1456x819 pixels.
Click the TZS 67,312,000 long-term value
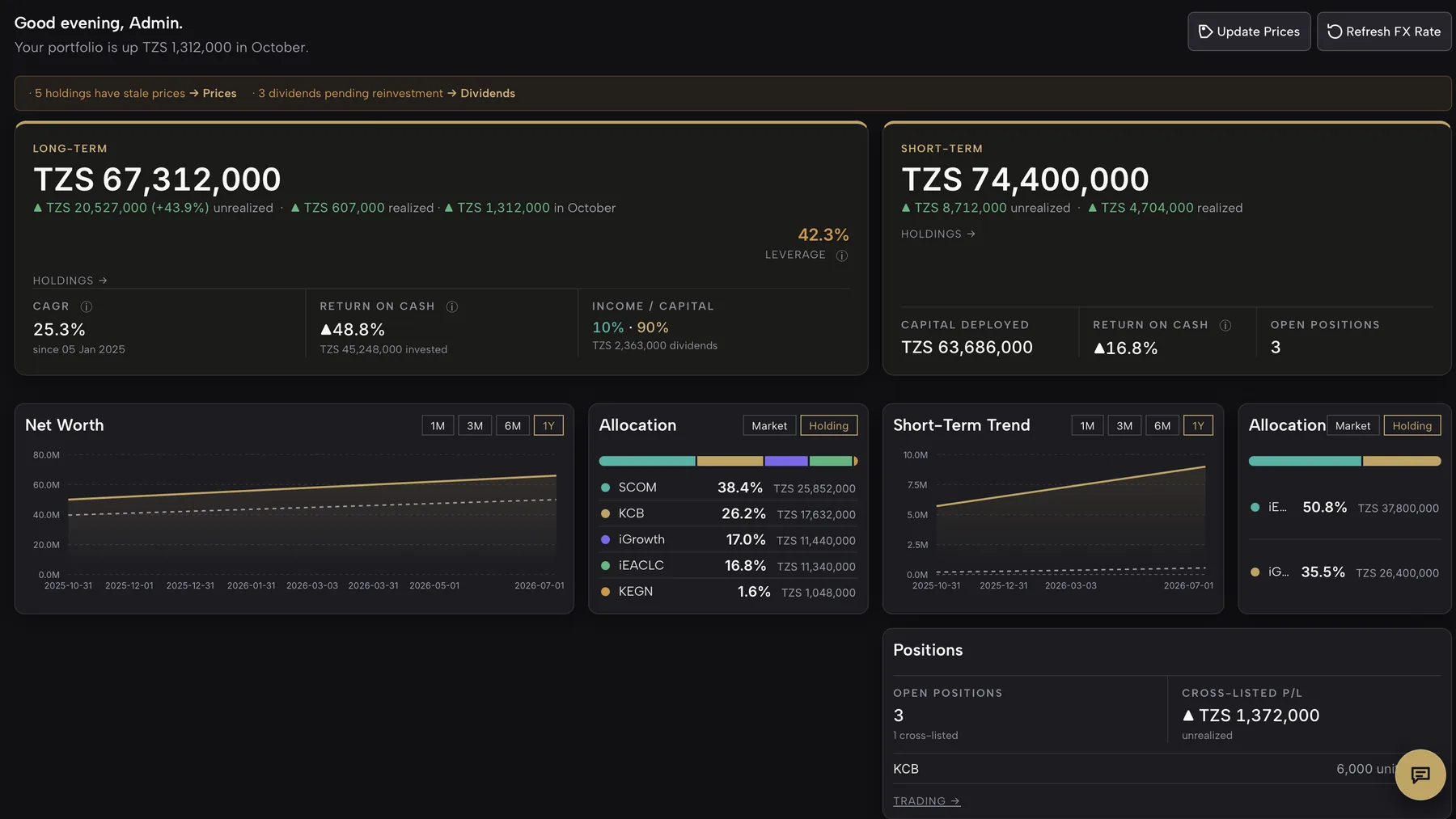point(157,179)
